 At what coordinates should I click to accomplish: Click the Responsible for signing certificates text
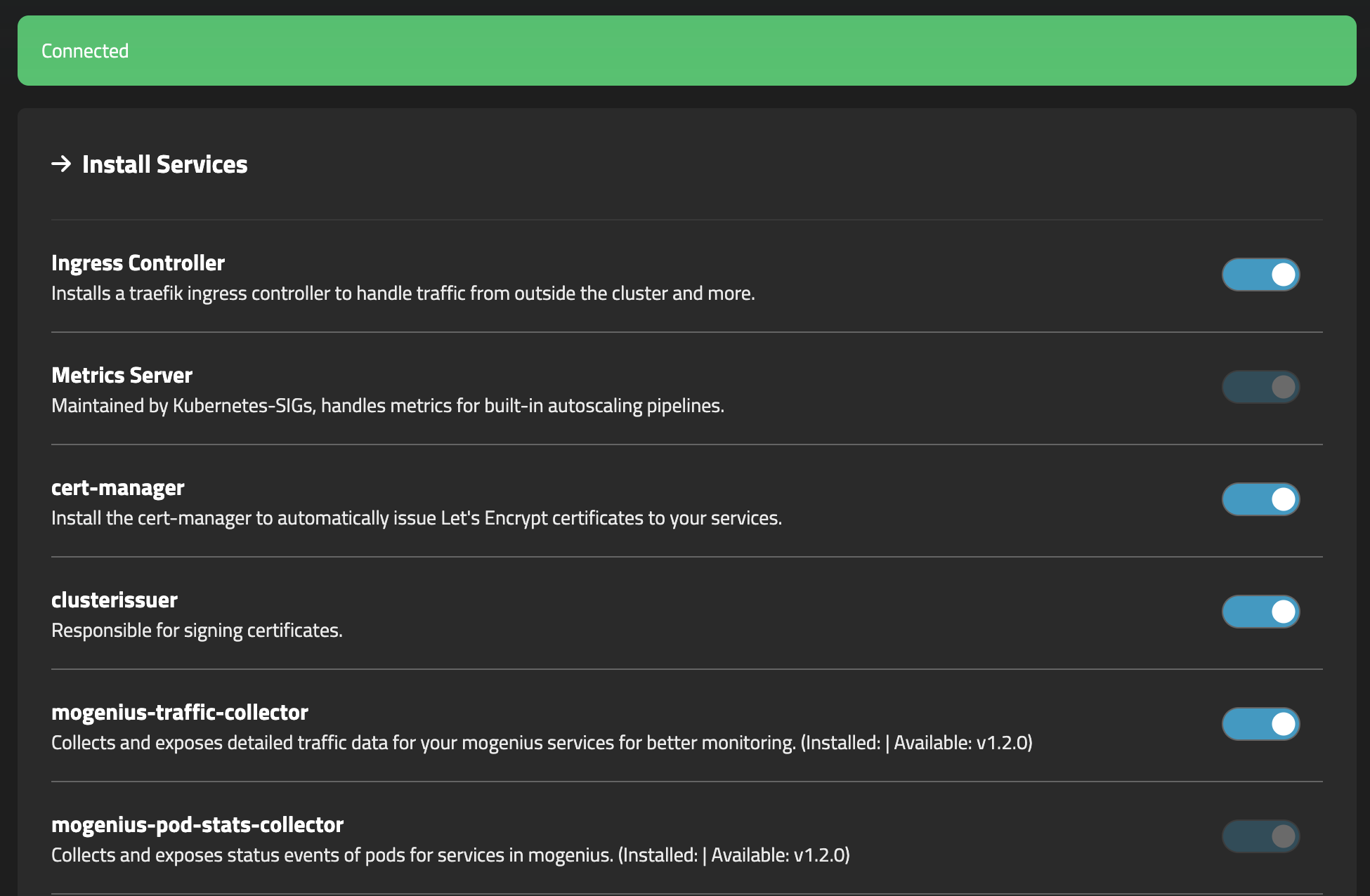197,631
